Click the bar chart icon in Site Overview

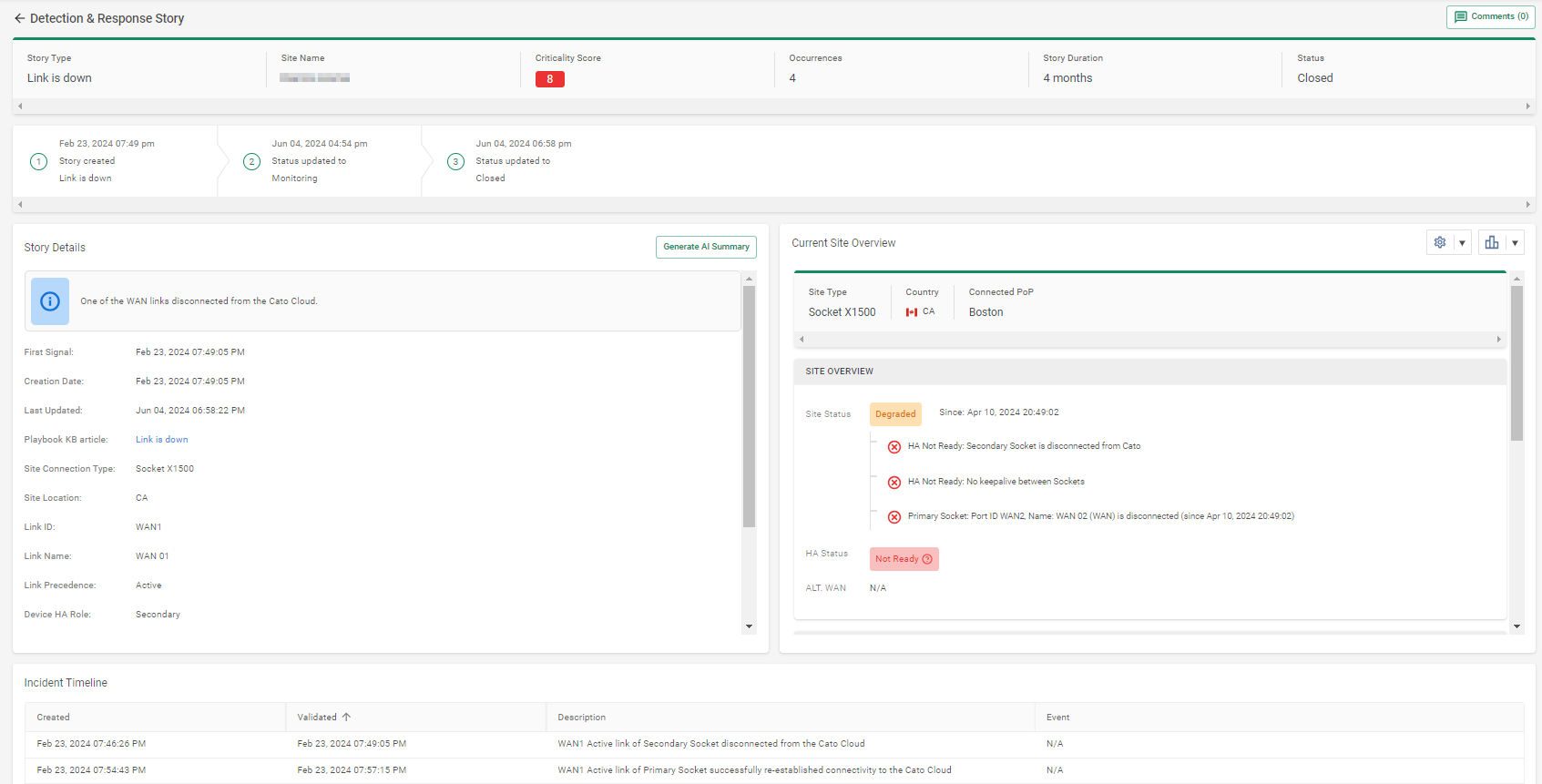(1492, 242)
